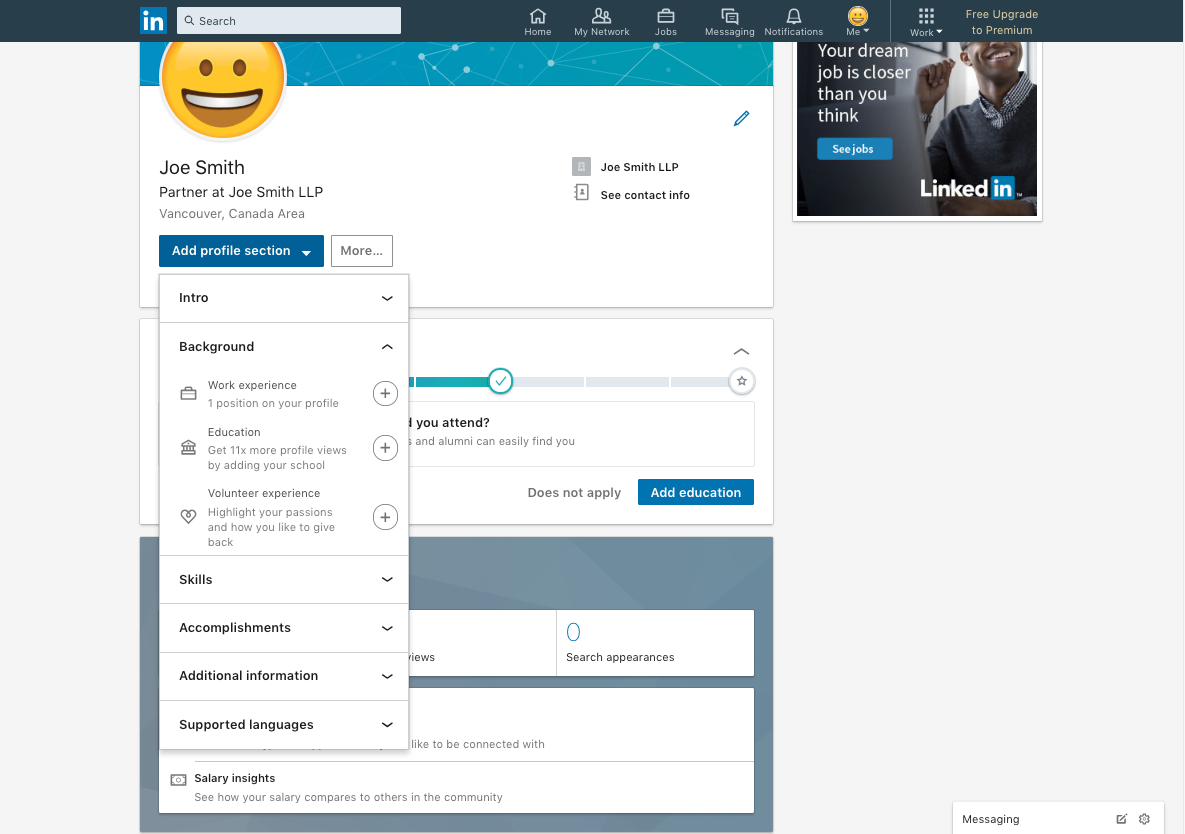Click in the Search field
This screenshot has height=834, width=1185.
(289, 20)
